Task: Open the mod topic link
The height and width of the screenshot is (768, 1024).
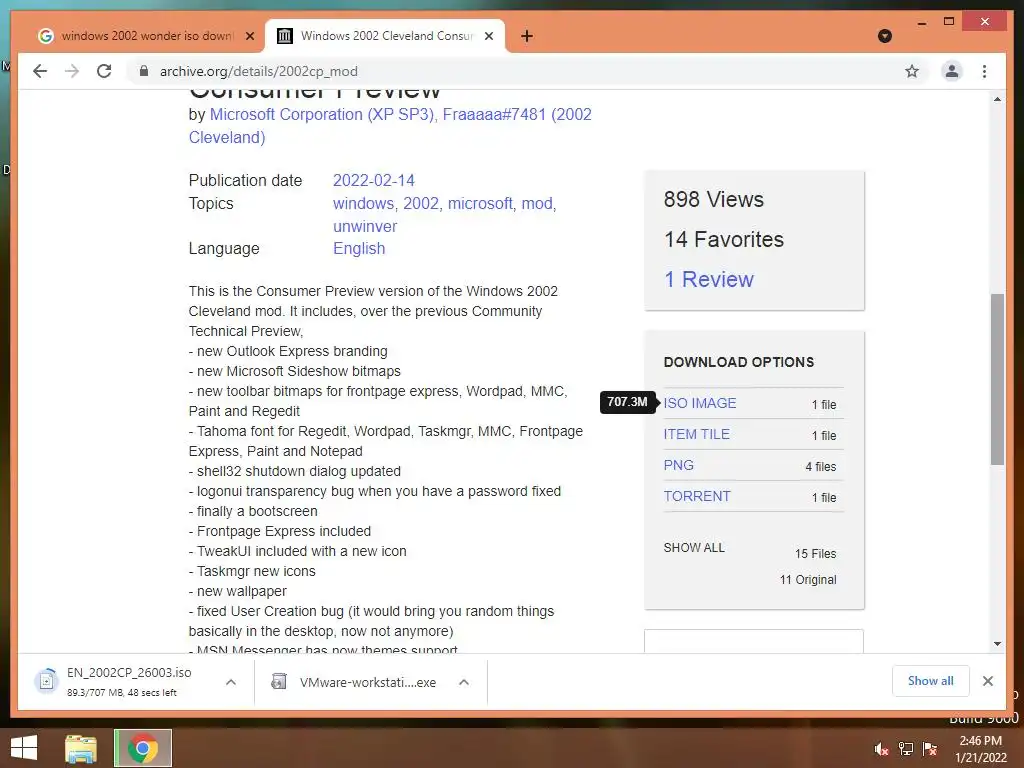Action: coord(537,204)
